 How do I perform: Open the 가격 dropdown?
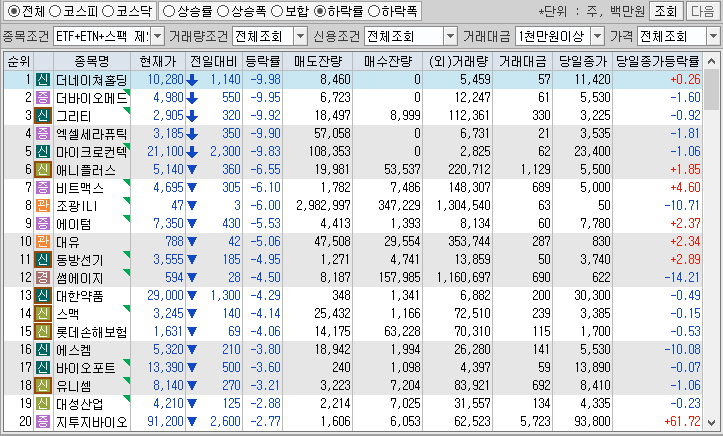pyautogui.click(x=713, y=36)
